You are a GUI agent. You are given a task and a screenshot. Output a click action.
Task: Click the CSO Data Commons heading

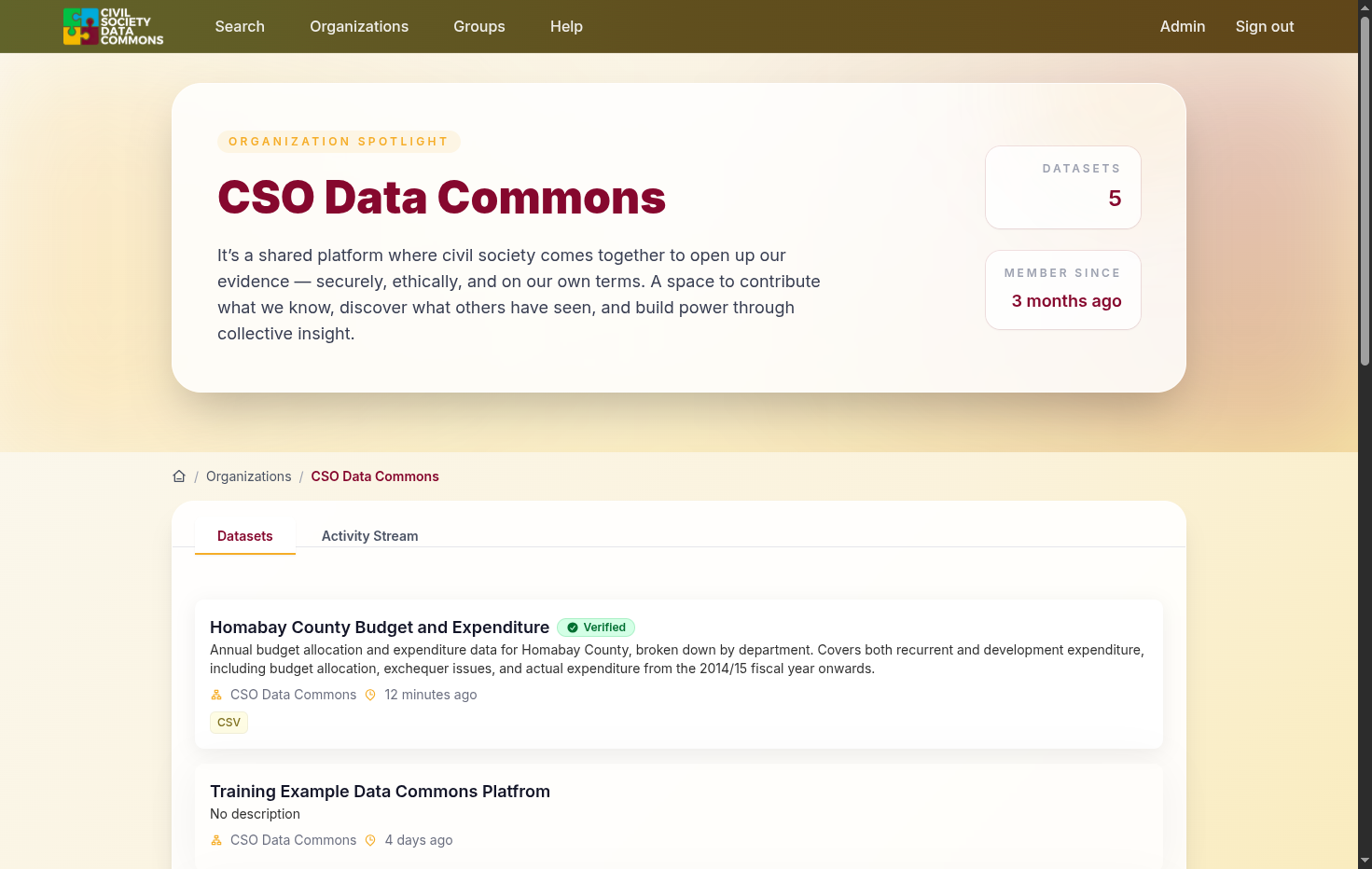[441, 198]
